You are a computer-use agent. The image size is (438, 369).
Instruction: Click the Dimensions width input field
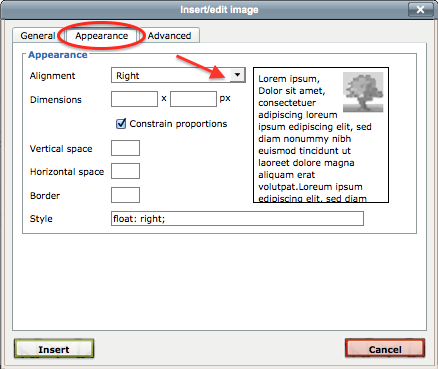[134, 99]
